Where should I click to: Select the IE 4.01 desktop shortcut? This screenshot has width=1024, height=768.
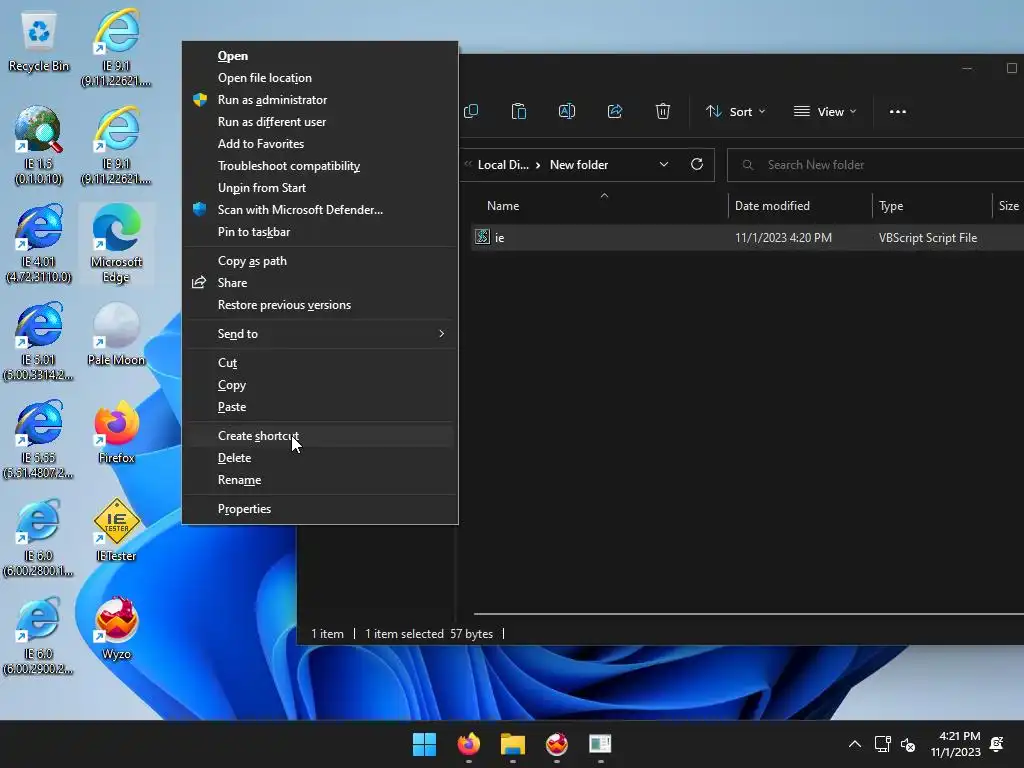(x=39, y=243)
